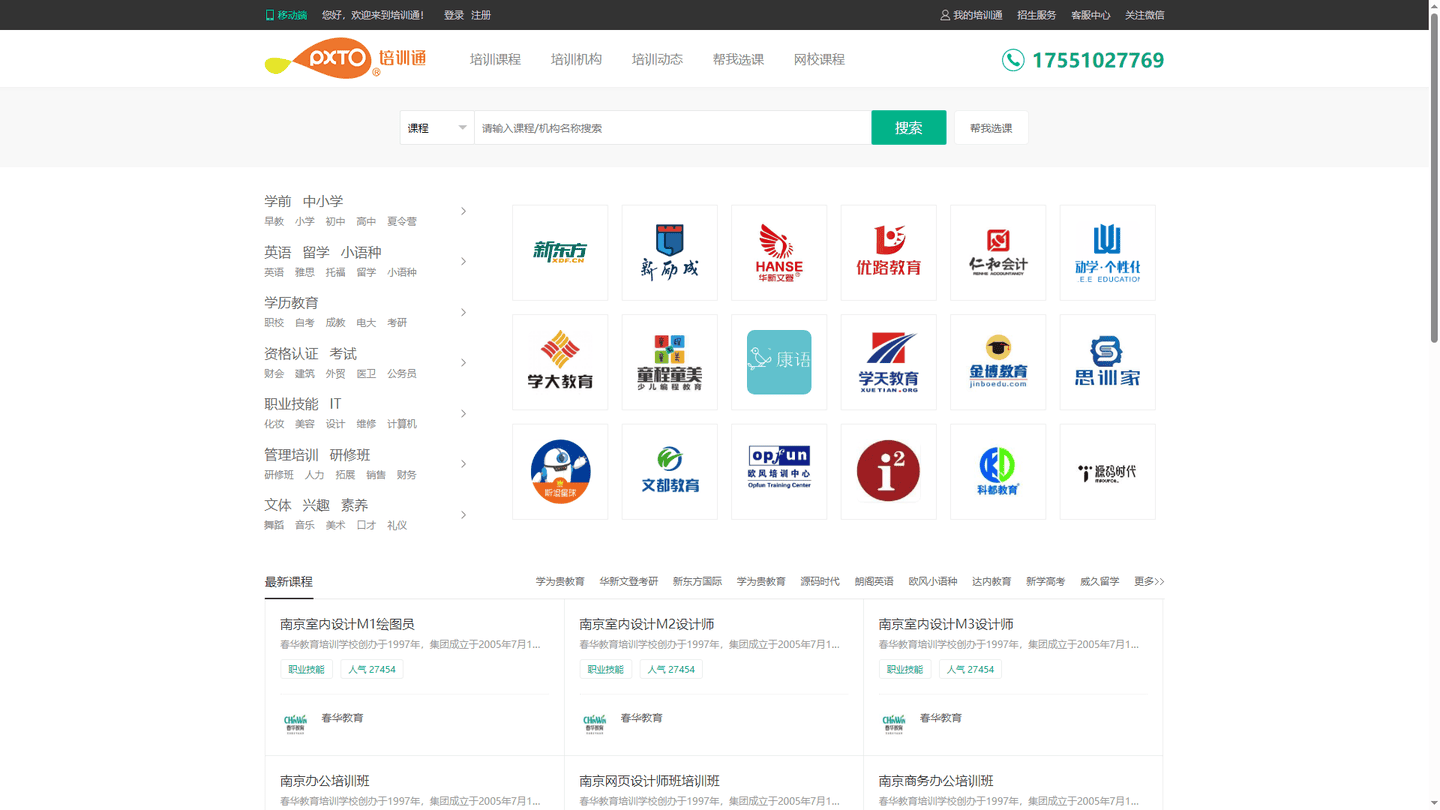Show more institutions via 更多>>
Viewport: 1440px width, 810px height.
tap(1149, 581)
